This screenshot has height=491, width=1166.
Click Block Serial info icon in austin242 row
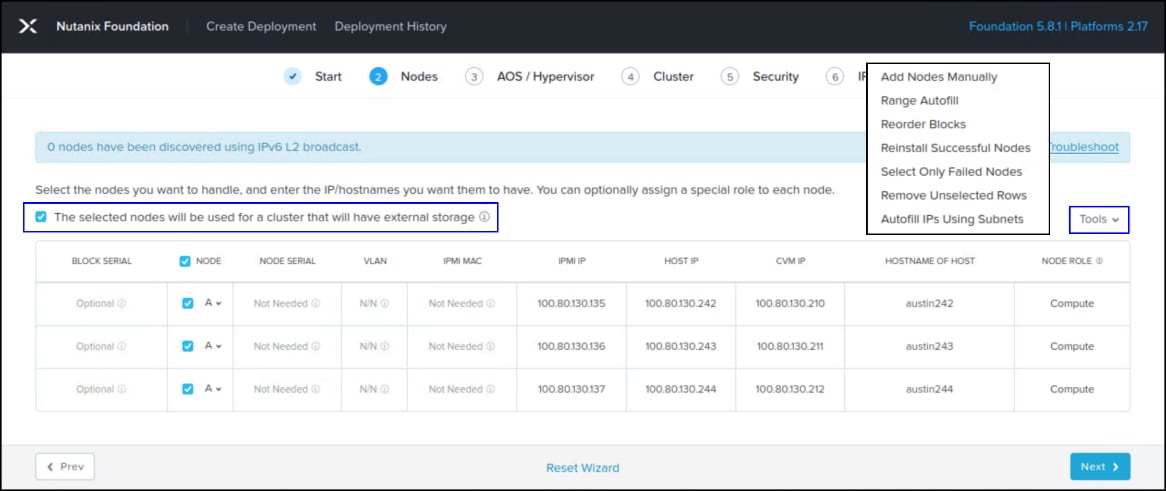click(121, 304)
